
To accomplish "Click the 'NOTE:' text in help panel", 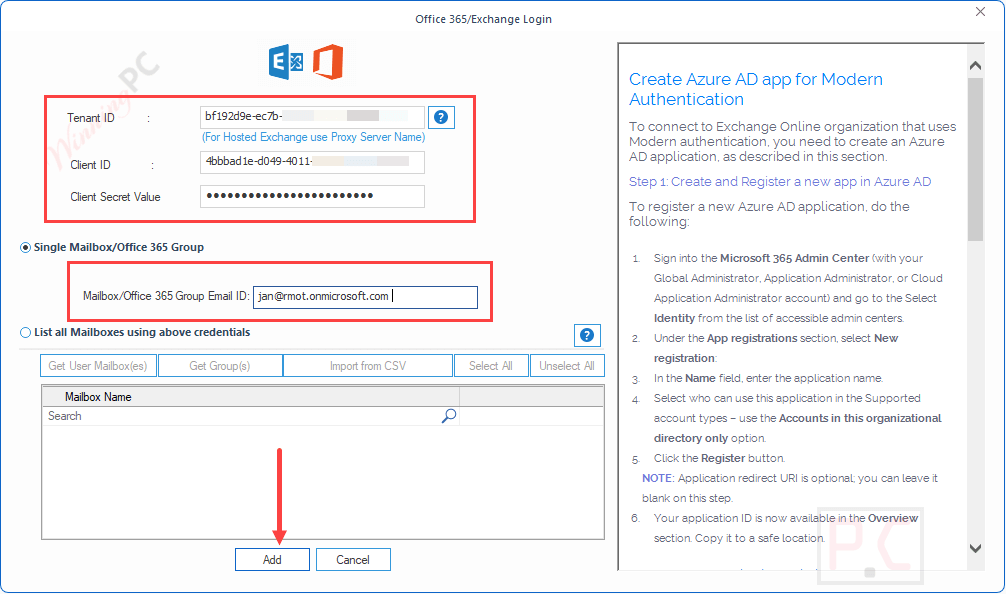I will tap(658, 478).
